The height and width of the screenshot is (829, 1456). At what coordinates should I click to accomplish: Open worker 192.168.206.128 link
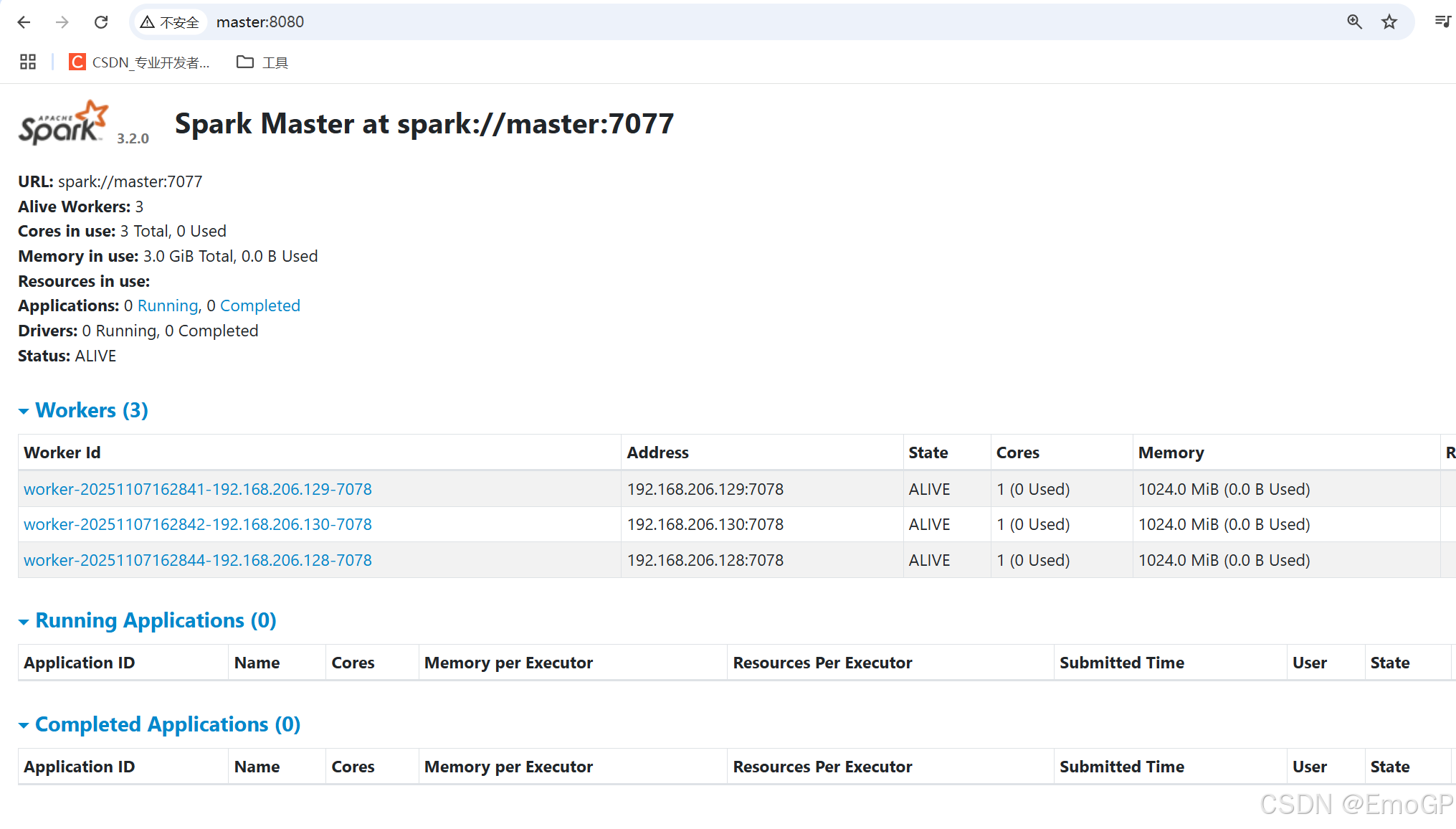click(197, 560)
